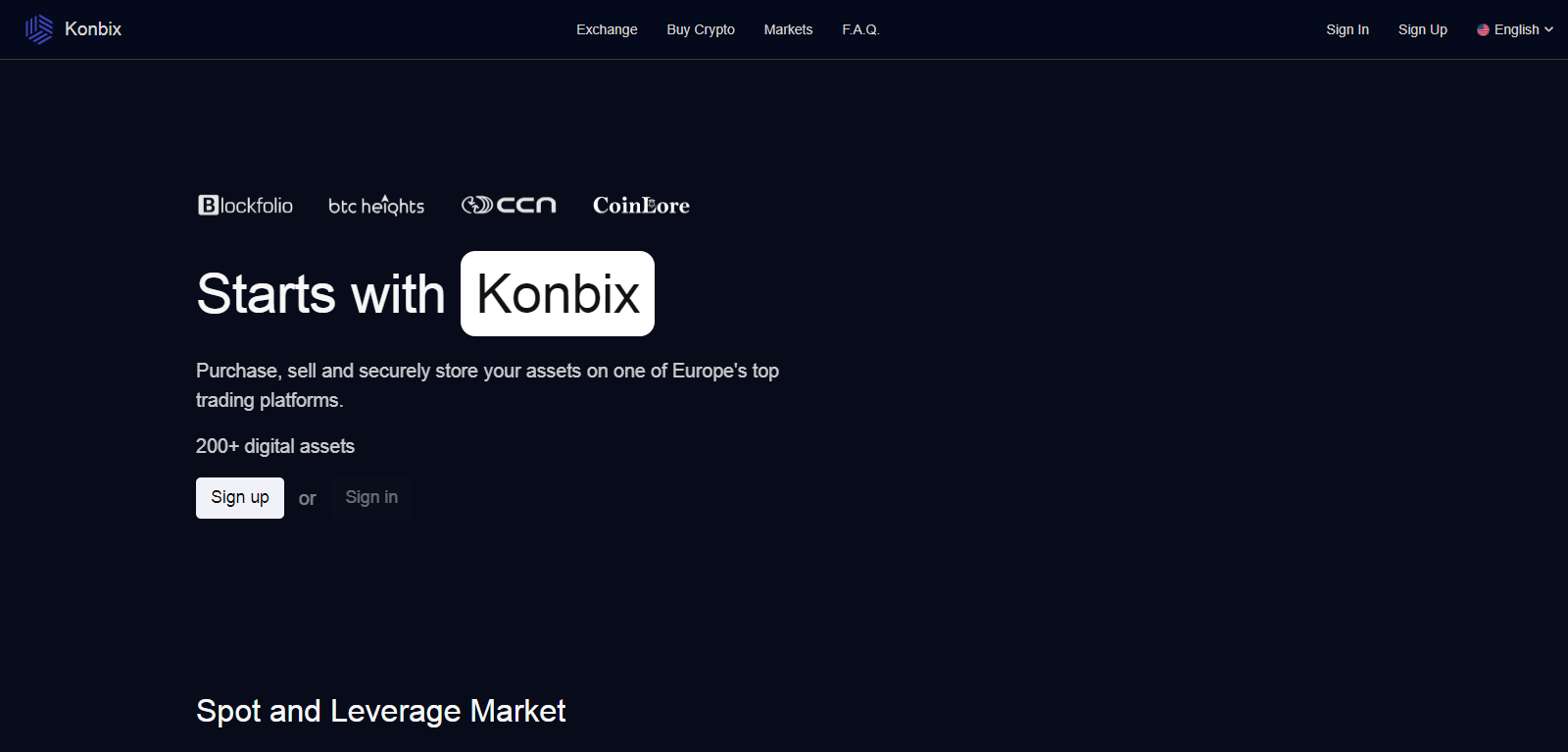Click the Spot and Leverage Market heading
Screen dimensions: 1568x752
click(381, 711)
